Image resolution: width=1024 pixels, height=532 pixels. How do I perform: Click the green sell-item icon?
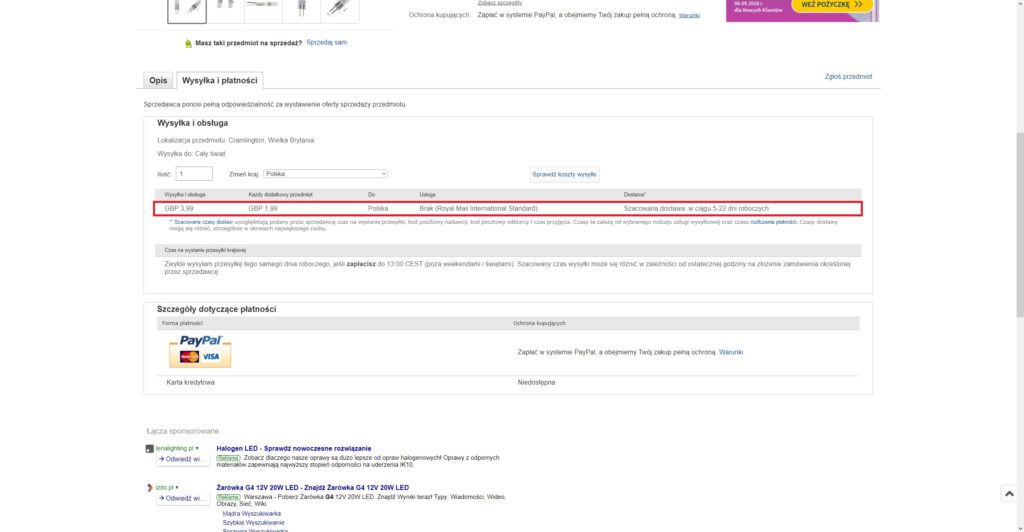187,44
